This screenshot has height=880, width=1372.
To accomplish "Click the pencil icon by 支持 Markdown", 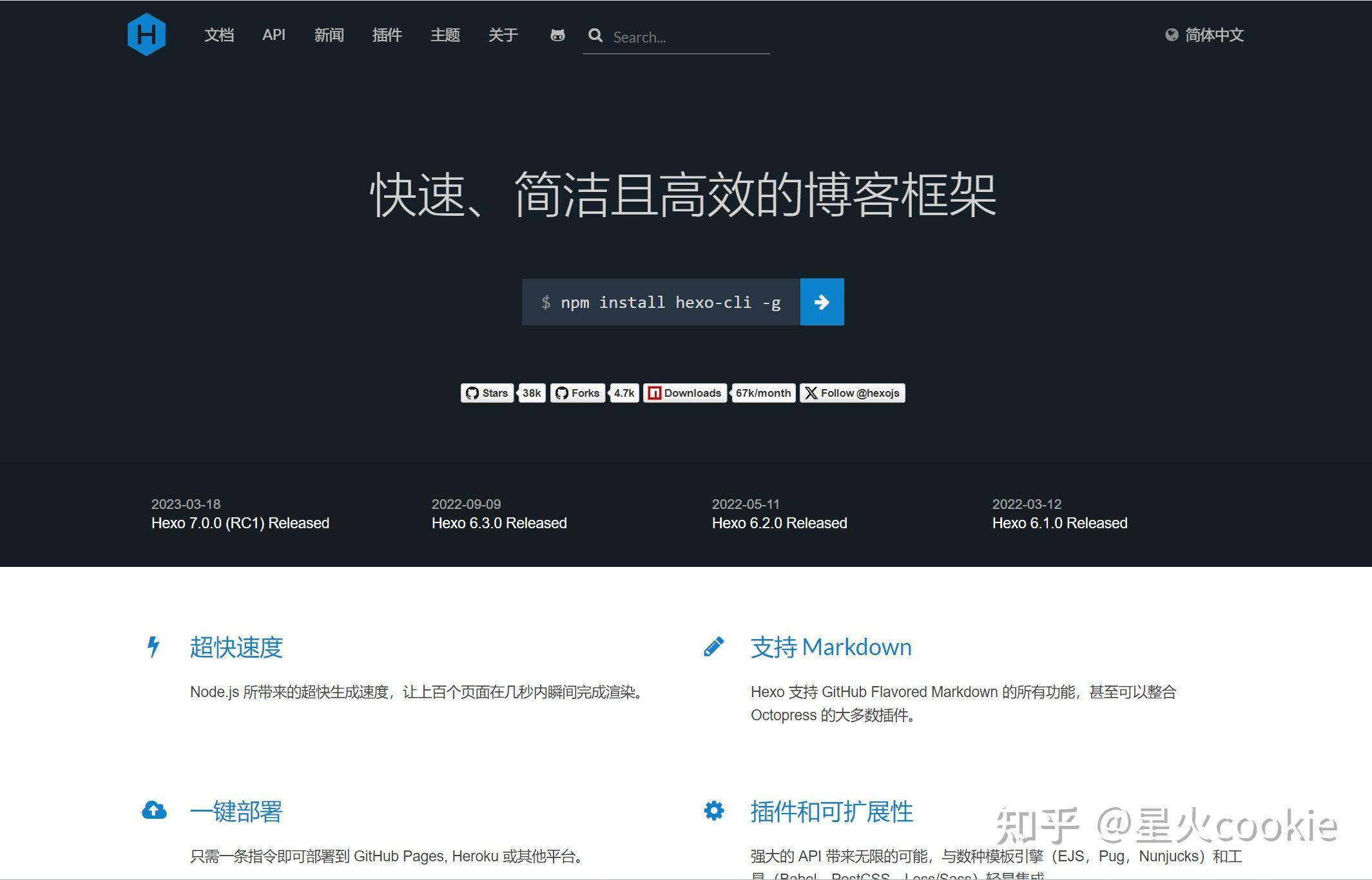I will [x=713, y=647].
